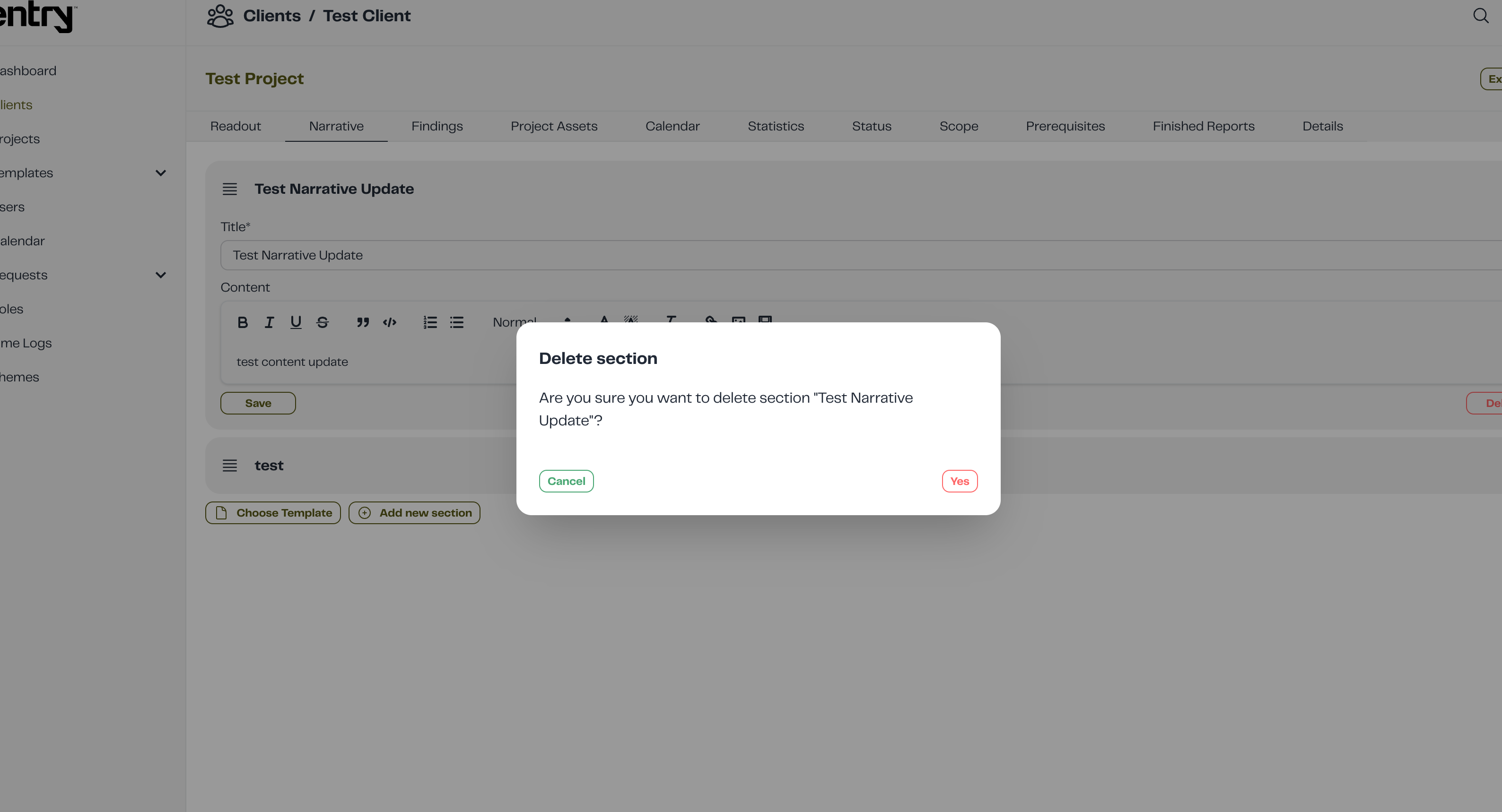Save the narrative section
The width and height of the screenshot is (1502, 812).
click(x=258, y=403)
